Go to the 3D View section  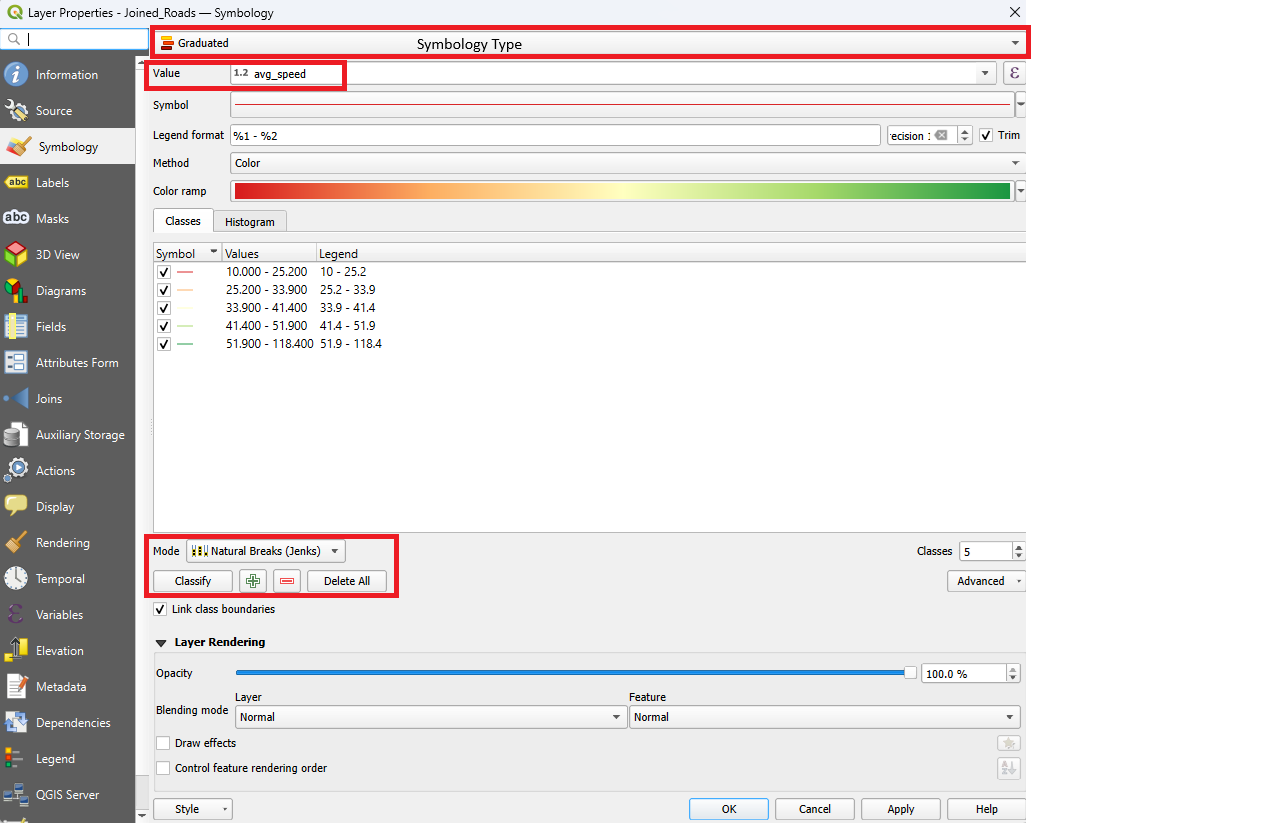coord(57,255)
